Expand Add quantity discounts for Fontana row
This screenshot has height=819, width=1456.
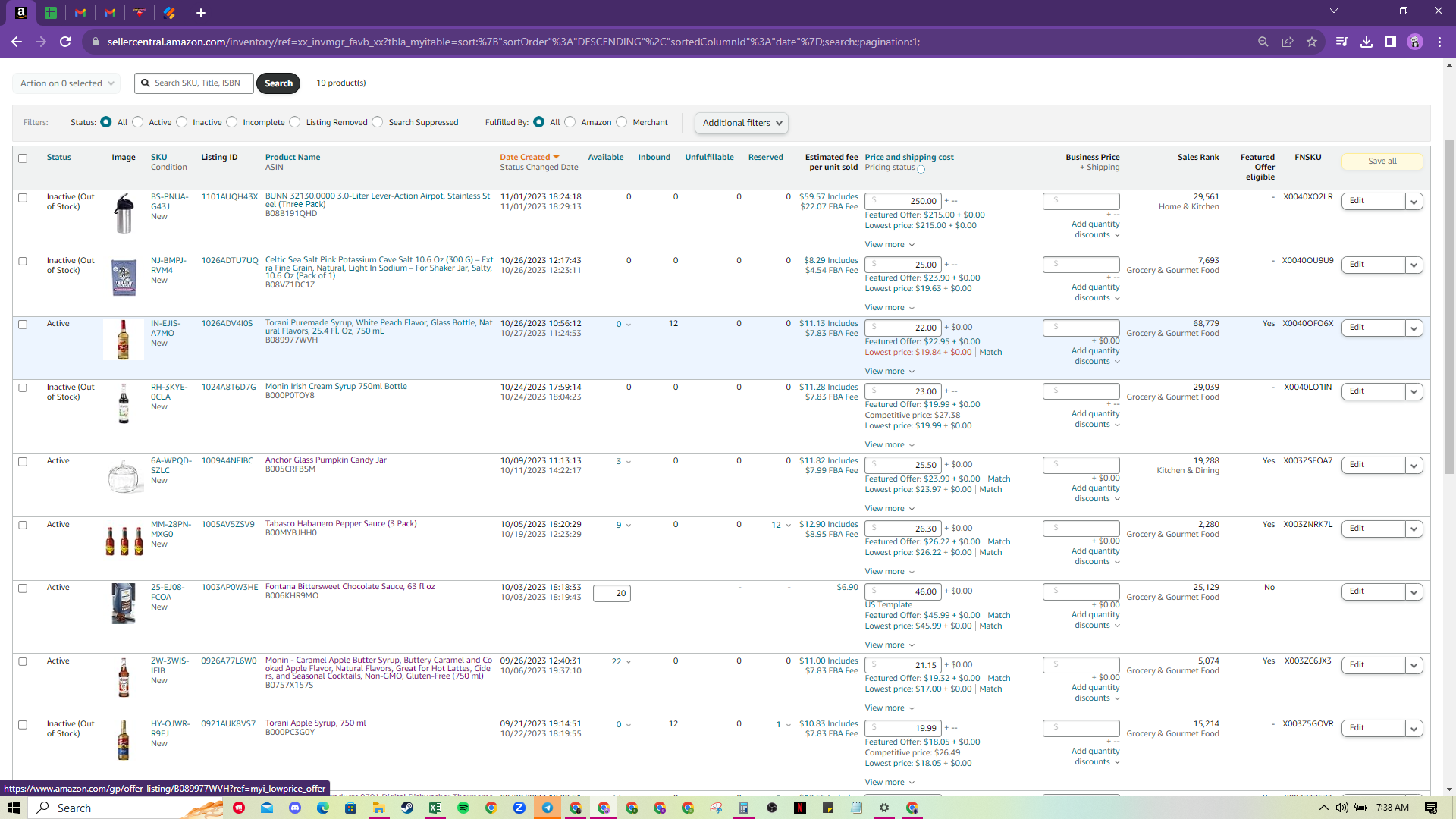1096,620
